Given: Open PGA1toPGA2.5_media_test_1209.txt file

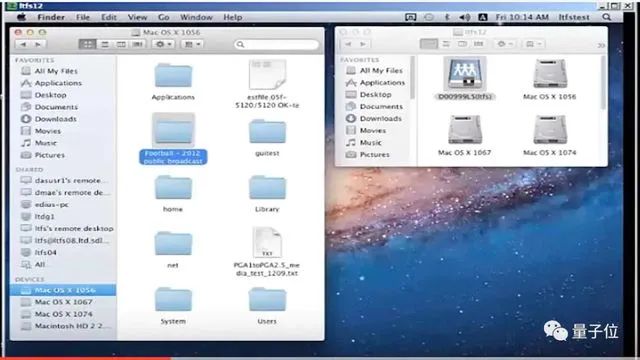Looking at the screenshot, I should pos(267,243).
